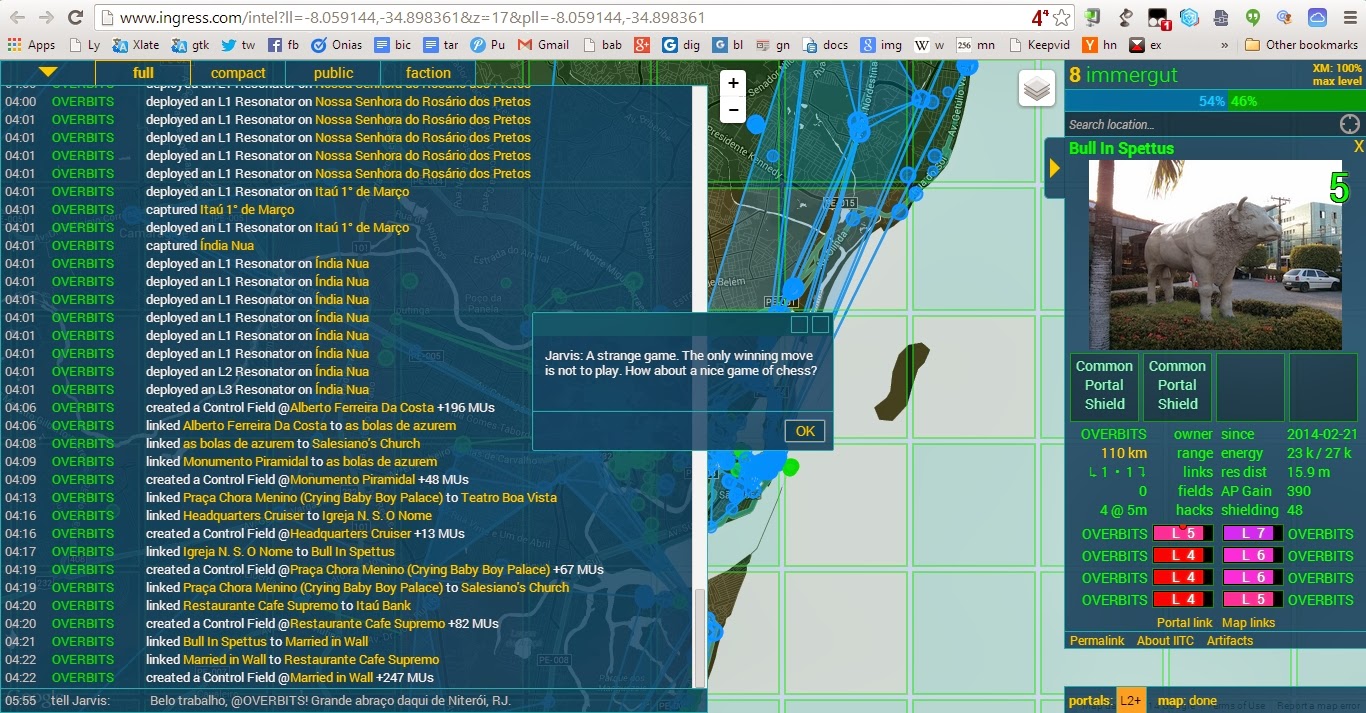
Task: Select the compact chat tab
Action: [x=238, y=73]
